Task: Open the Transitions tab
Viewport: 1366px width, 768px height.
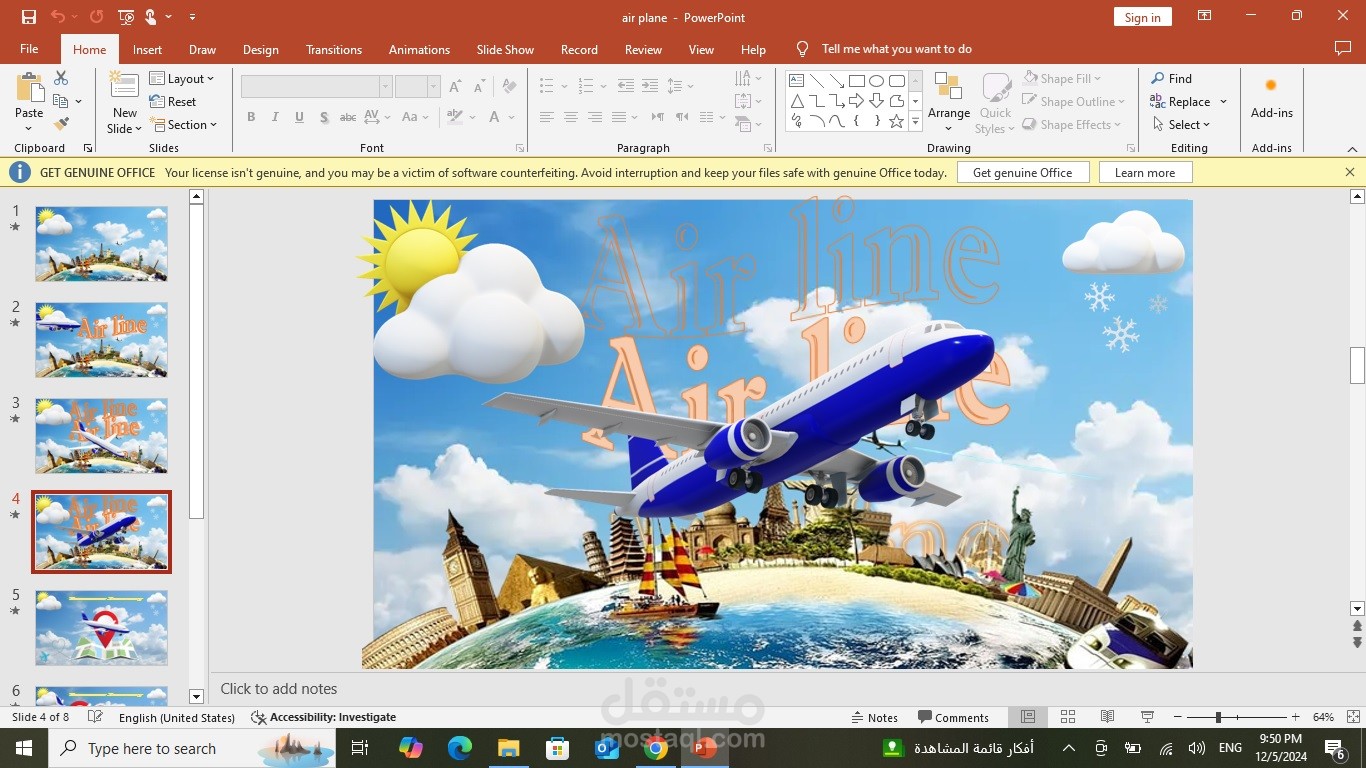Action: [334, 49]
